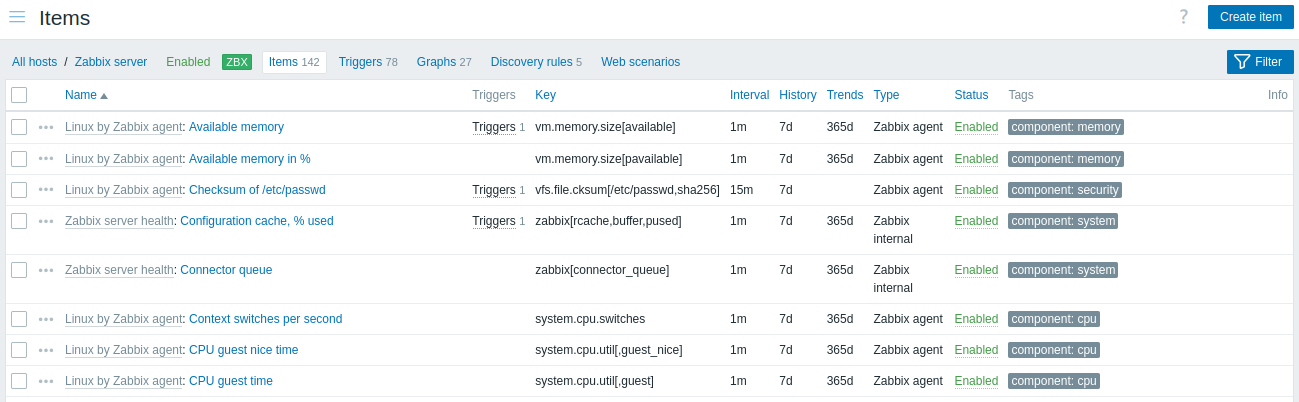The image size is (1299, 402).
Task: Toggle Enabled status of Connector queue
Action: tap(976, 270)
